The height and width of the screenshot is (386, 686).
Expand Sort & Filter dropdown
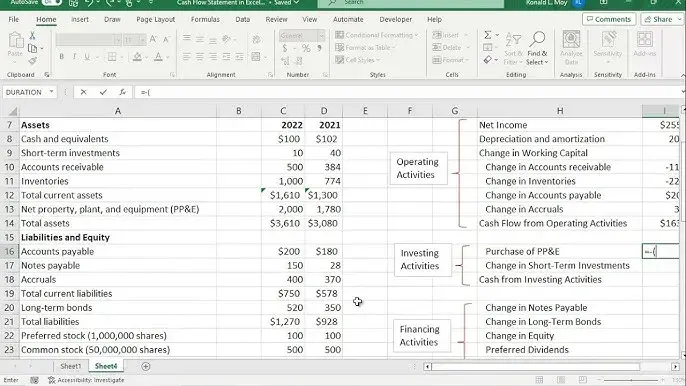coord(513,48)
